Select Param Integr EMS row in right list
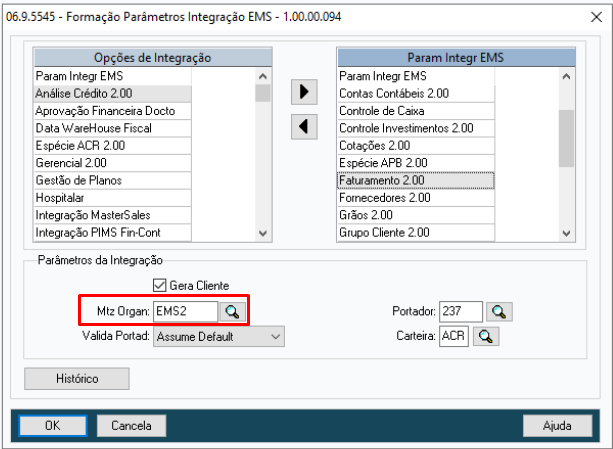This screenshot has width=613, height=449. tap(416, 76)
